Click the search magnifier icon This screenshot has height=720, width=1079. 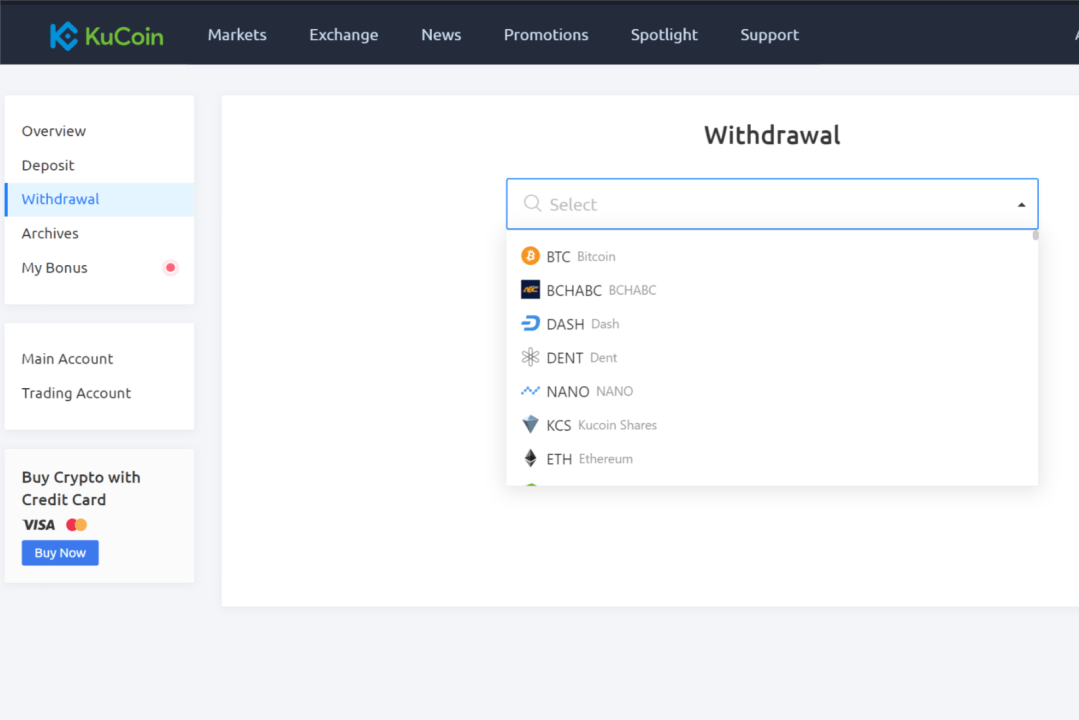(532, 203)
